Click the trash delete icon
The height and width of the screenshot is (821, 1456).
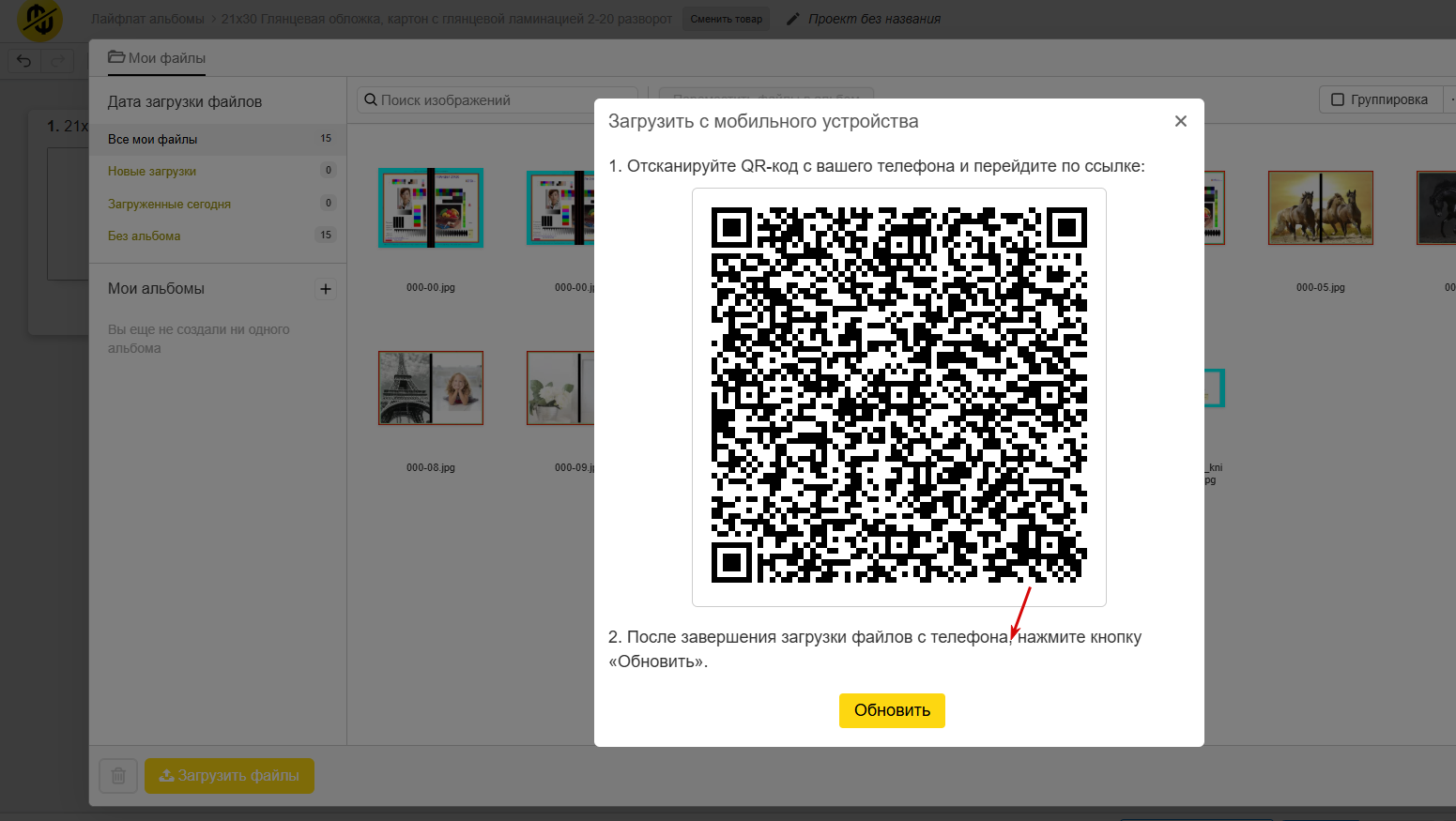pyautogui.click(x=118, y=776)
